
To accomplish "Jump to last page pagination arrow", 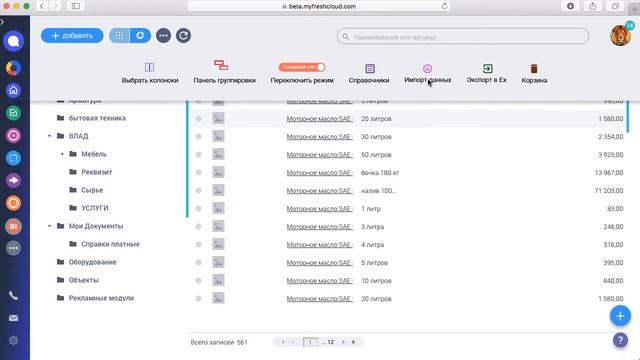I will pos(353,342).
